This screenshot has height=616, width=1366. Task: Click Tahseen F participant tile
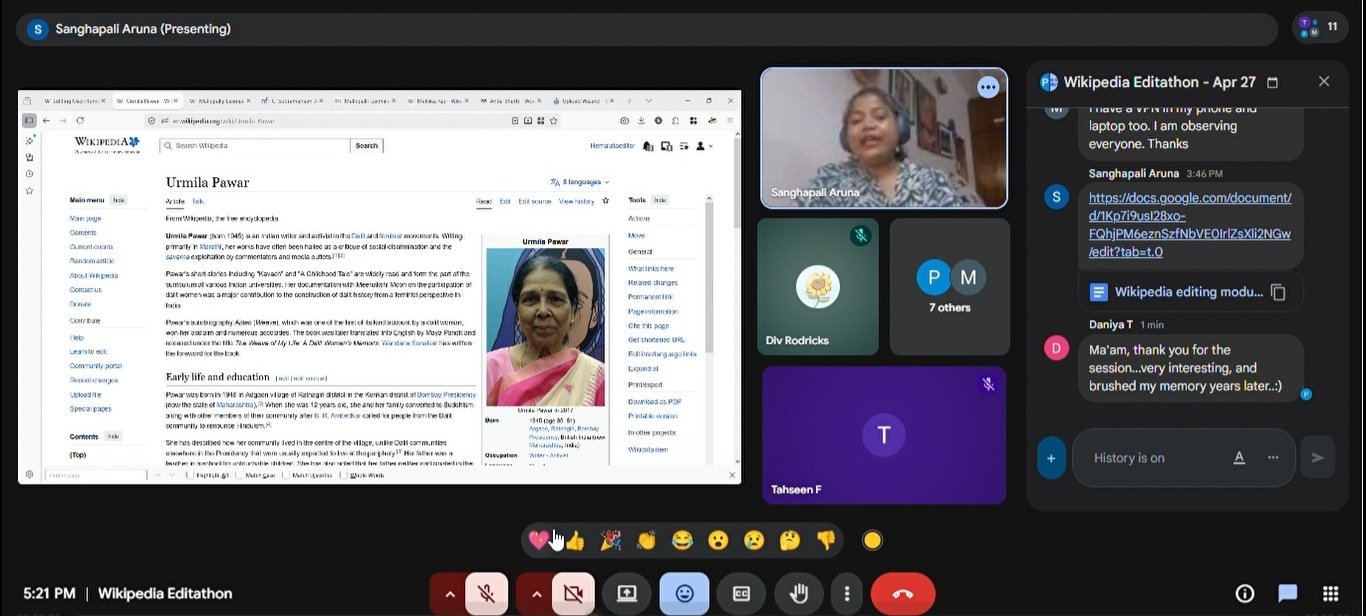click(884, 435)
